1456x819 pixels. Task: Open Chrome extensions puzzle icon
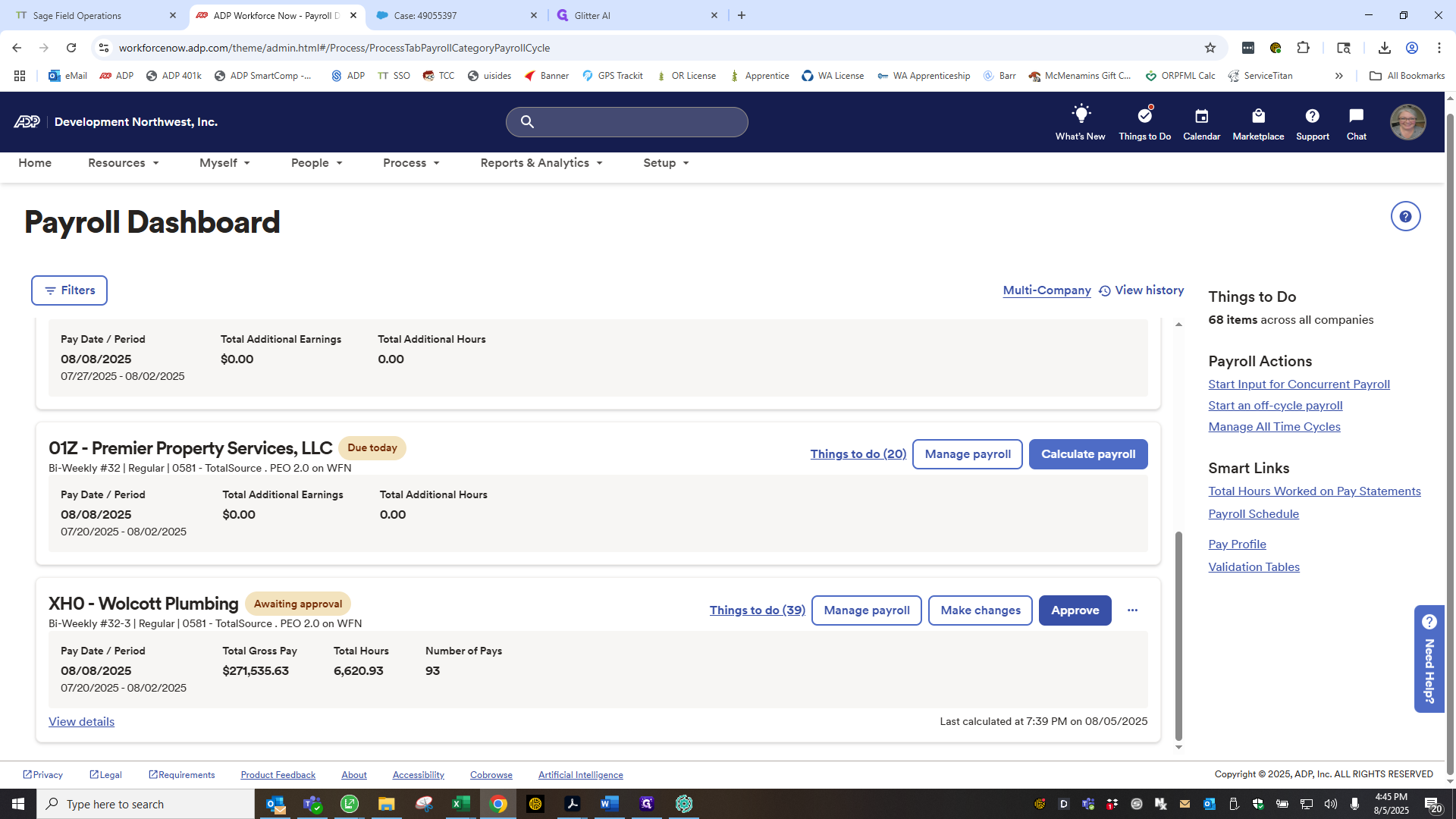(1303, 48)
